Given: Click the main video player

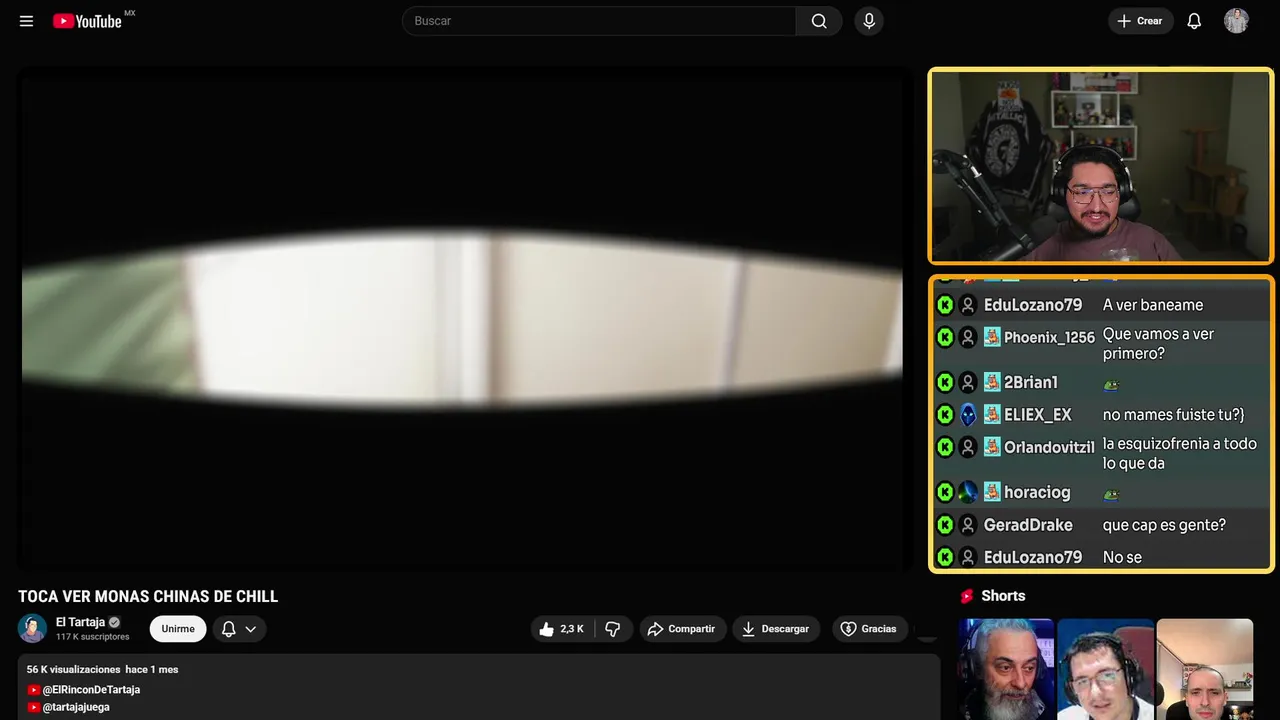Looking at the screenshot, I should point(462,318).
